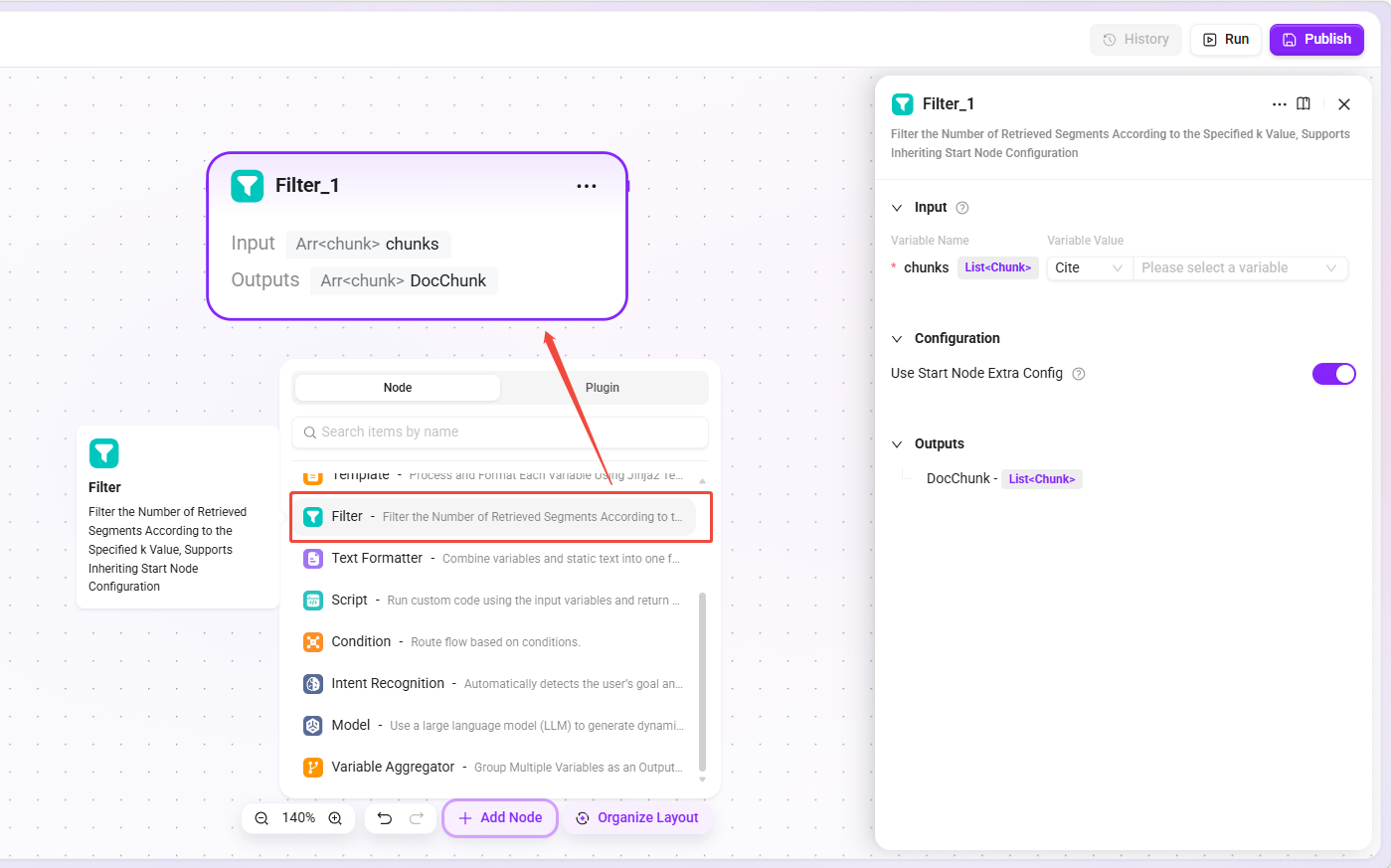Click the Filter_1 node title on canvas
The image size is (1391, 868).
[307, 186]
